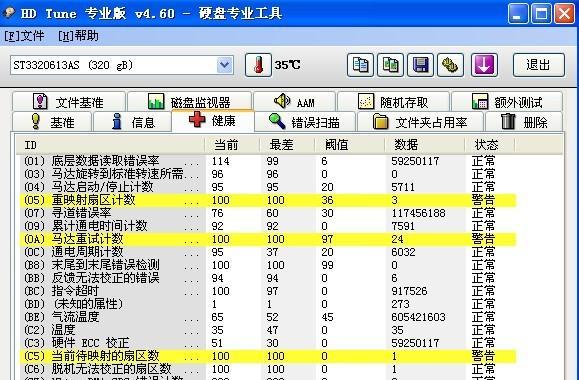
Task: Click data value 605421603
Action: 418,317
